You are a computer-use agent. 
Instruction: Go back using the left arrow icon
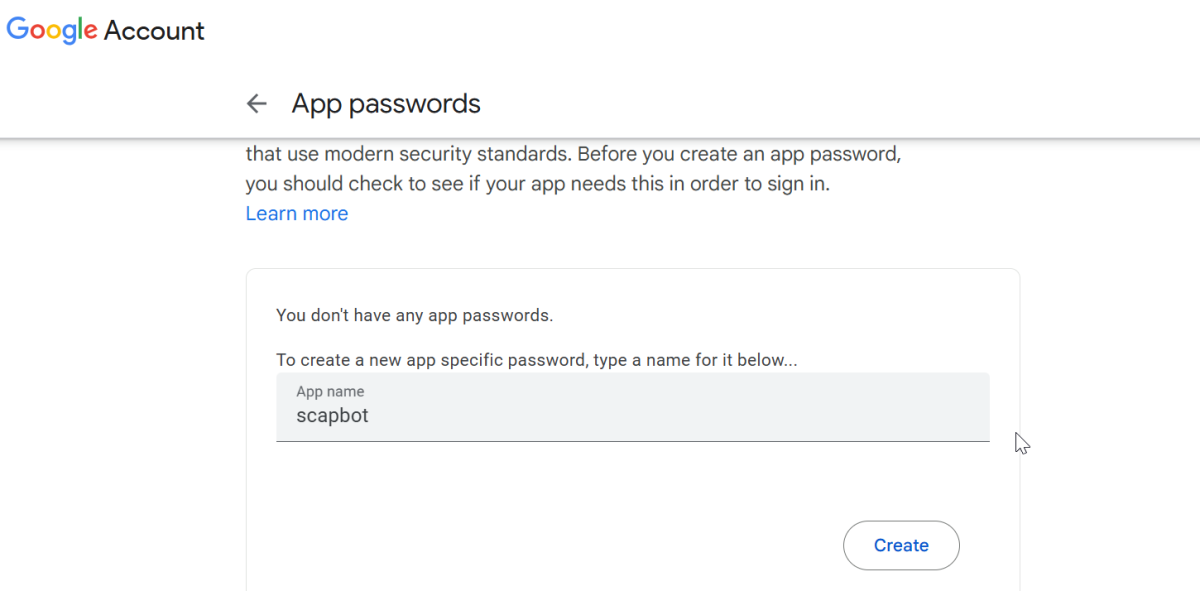tap(257, 103)
